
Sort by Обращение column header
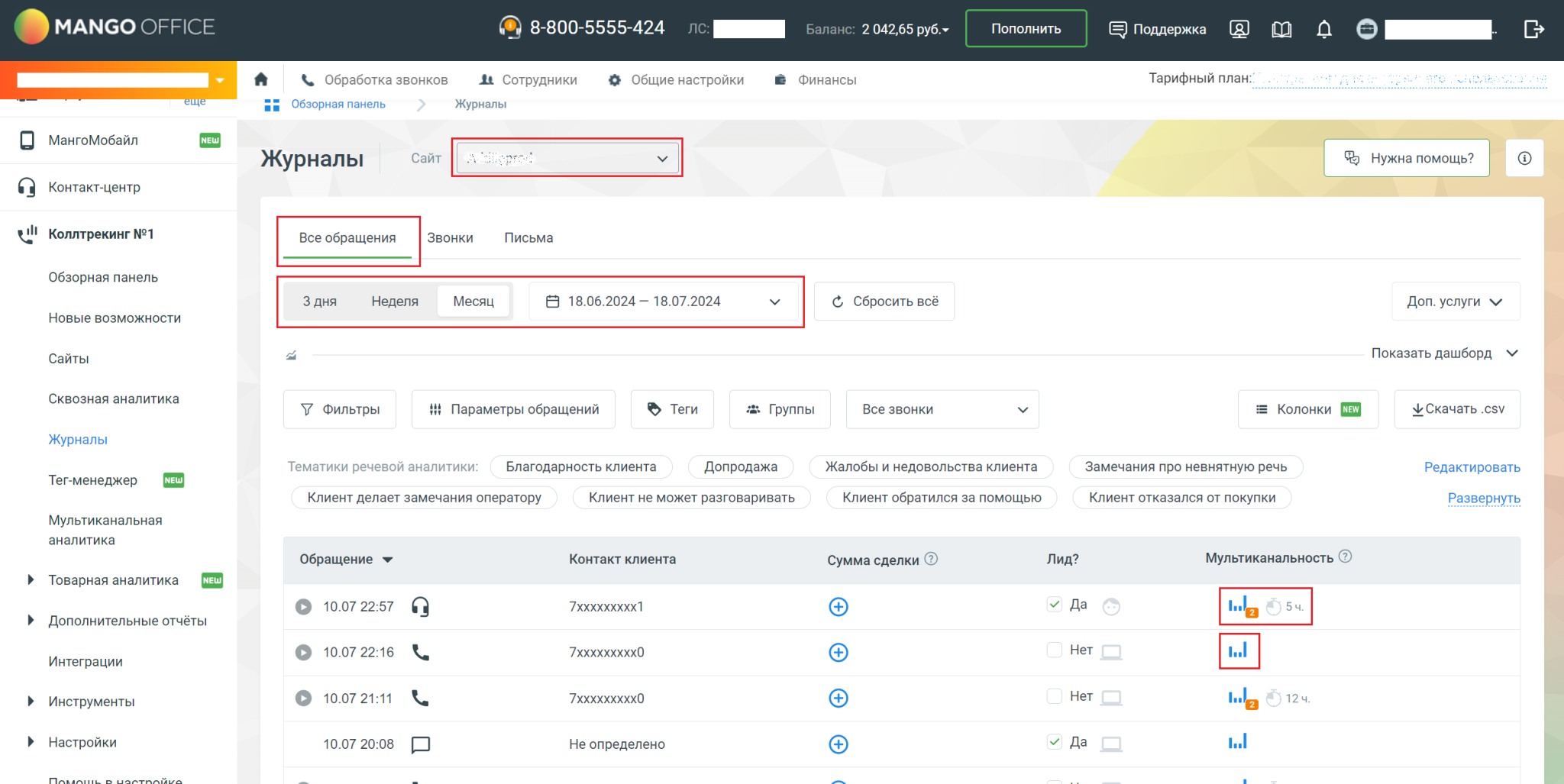click(346, 560)
